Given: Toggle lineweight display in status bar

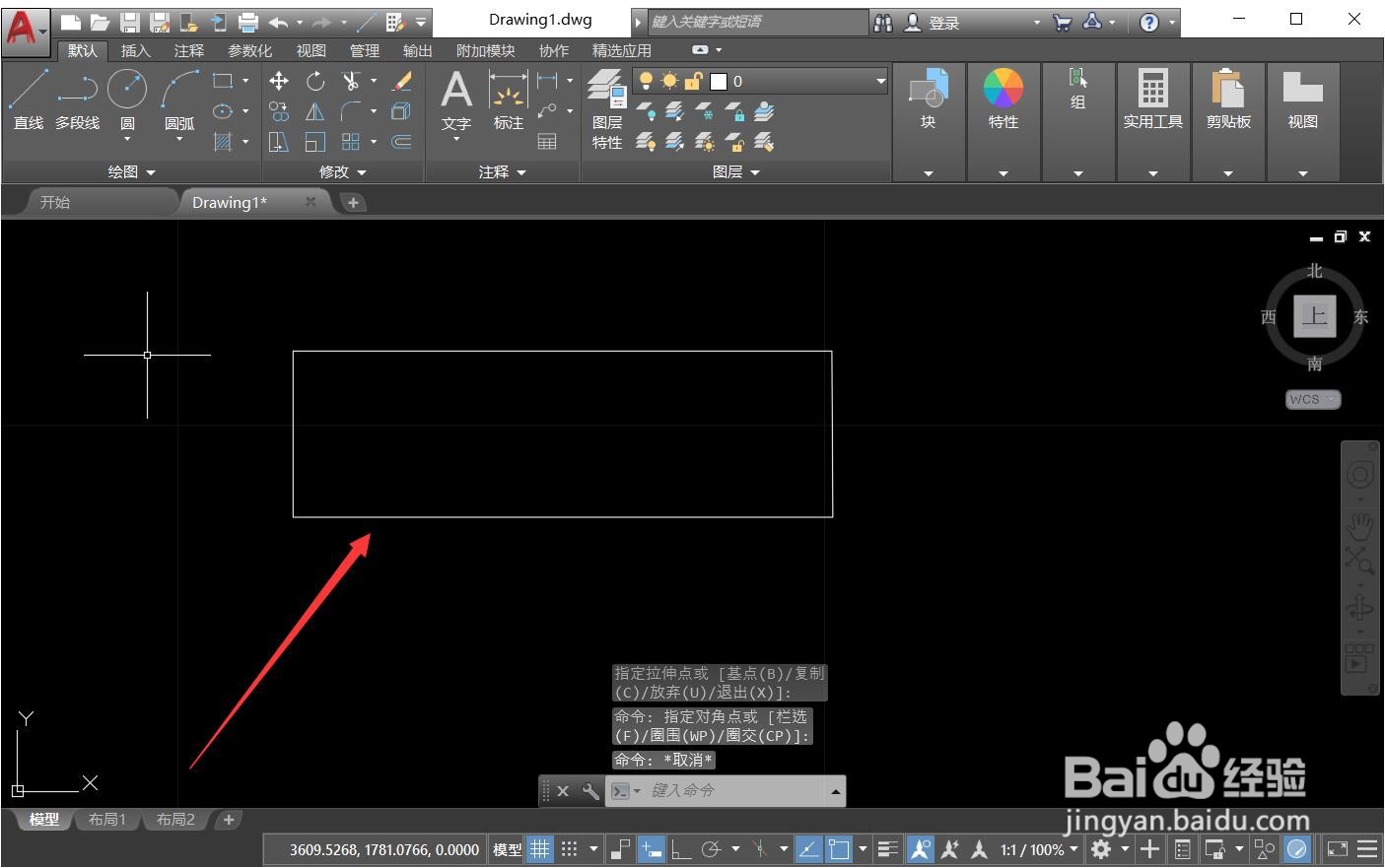Looking at the screenshot, I should [888, 848].
